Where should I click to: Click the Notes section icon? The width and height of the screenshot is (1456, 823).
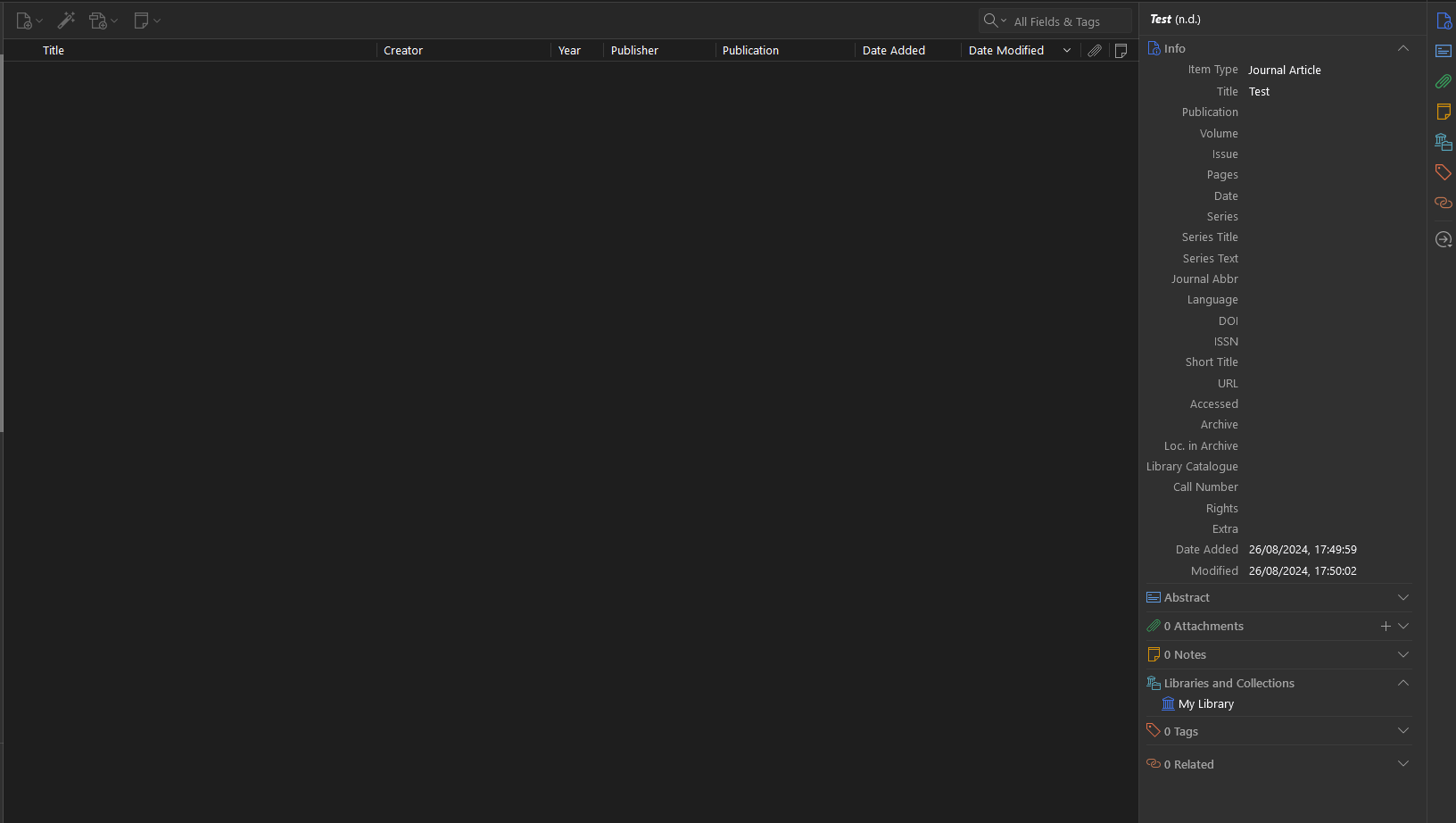[x=1154, y=655]
